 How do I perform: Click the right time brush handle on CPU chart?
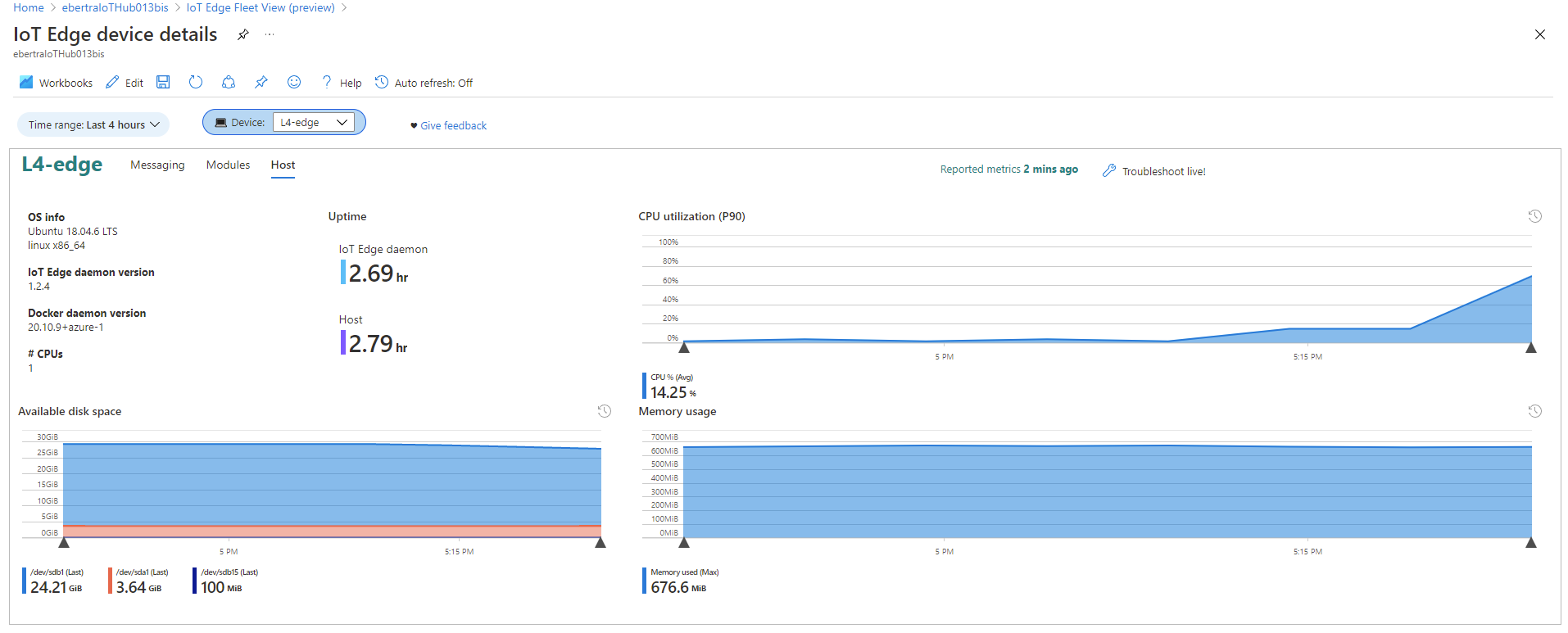pos(1531,347)
